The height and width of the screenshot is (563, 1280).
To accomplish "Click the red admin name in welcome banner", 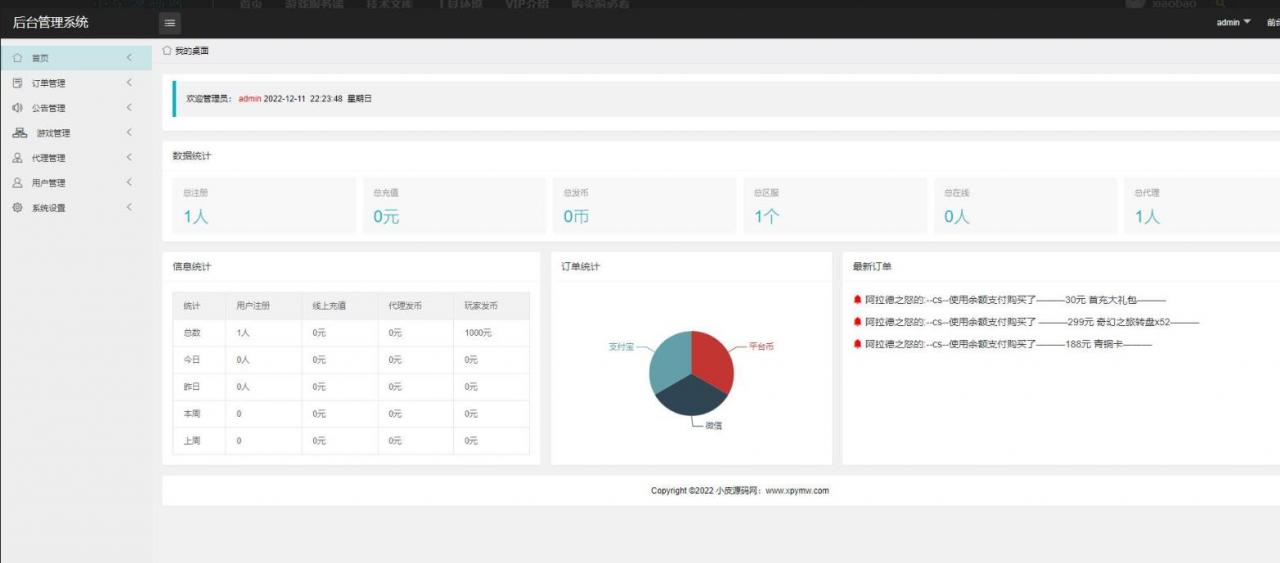I will (x=249, y=99).
